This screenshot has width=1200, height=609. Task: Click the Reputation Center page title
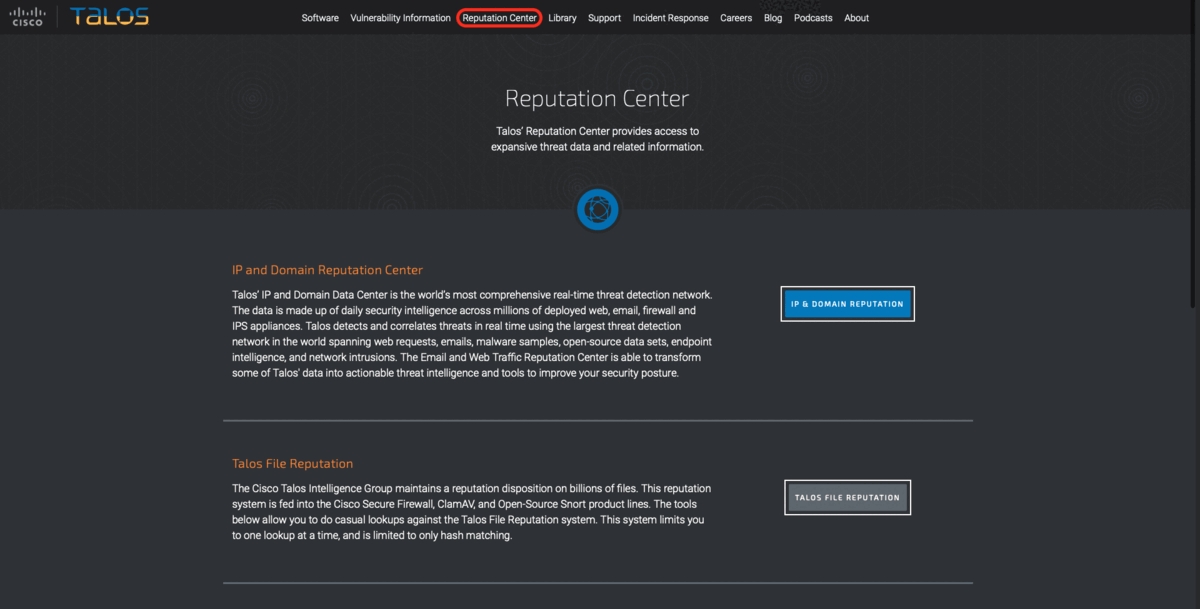point(597,99)
